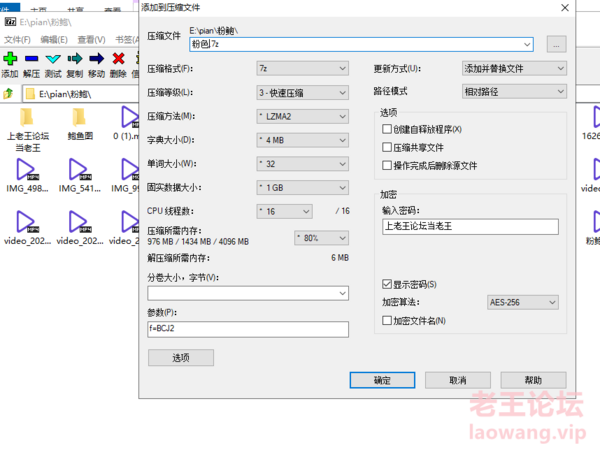Viewport: 600px width, 450px height.
Task: Open memory usage dropdown showing 80%
Action: [x=321, y=238]
